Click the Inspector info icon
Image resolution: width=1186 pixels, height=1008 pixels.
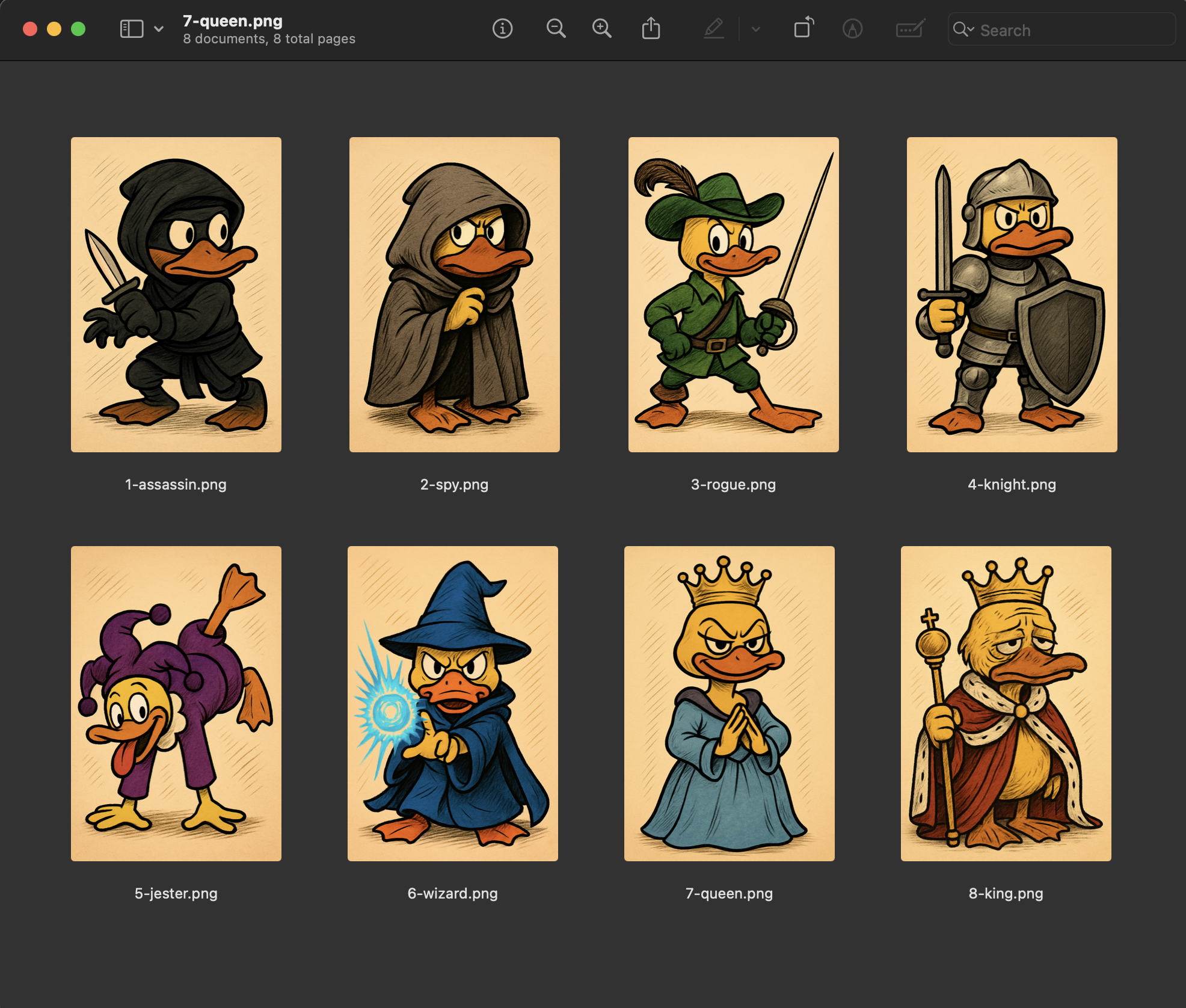click(502, 28)
